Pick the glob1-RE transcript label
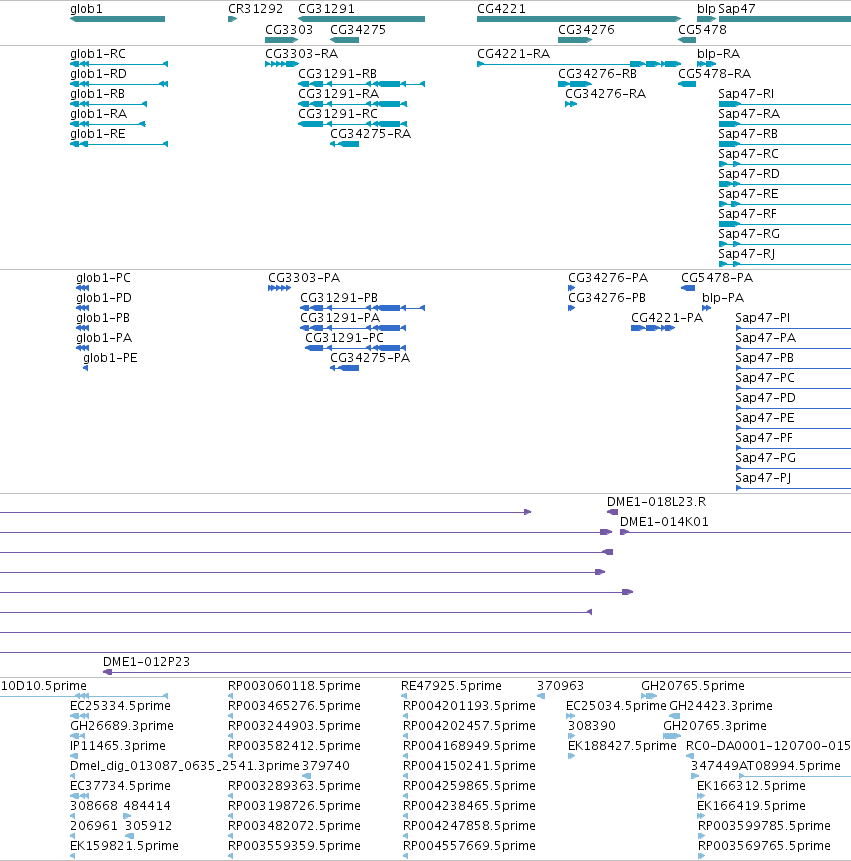The height and width of the screenshot is (861, 851). click(x=98, y=134)
